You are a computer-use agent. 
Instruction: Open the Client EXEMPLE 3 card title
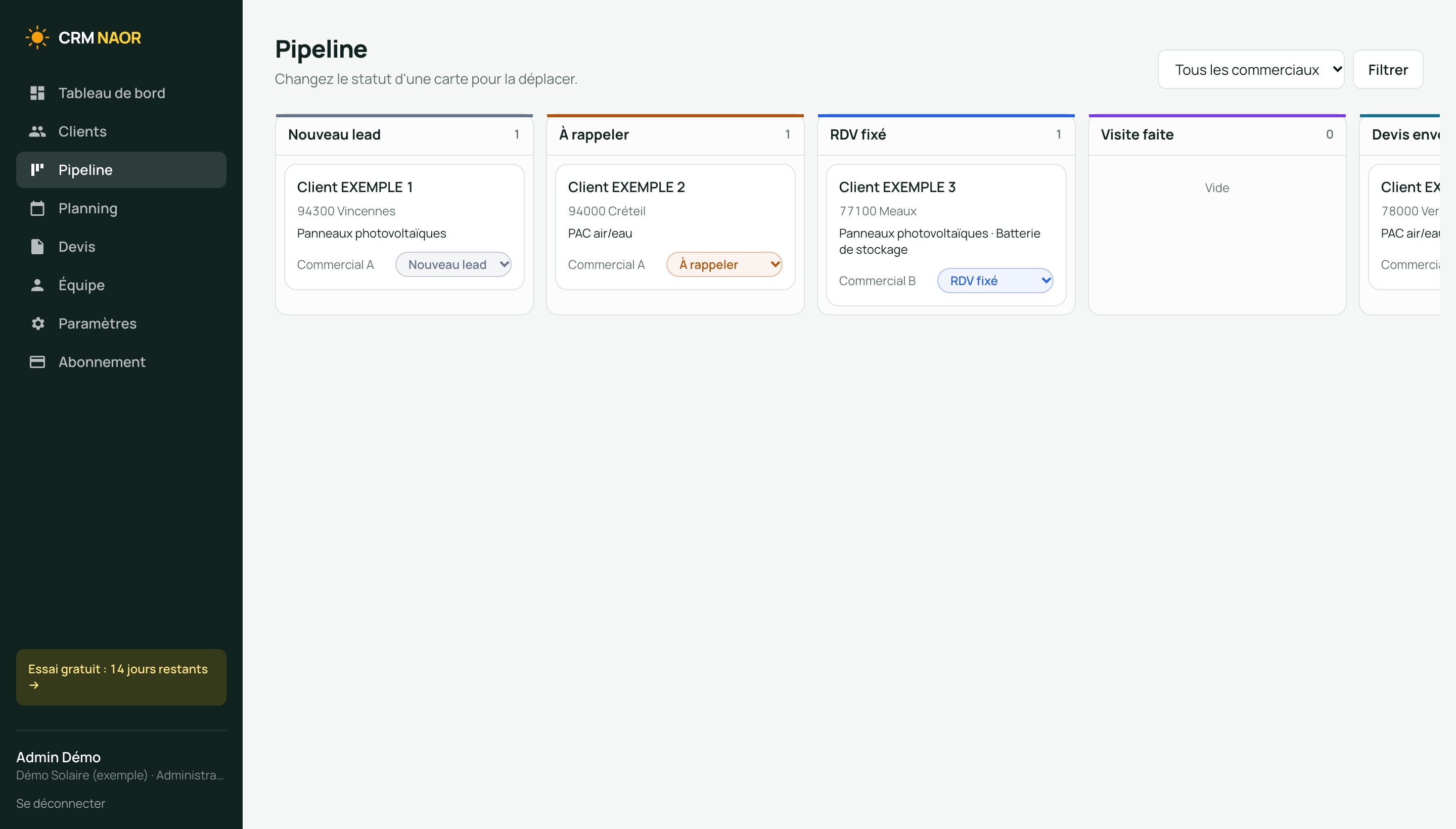(x=897, y=188)
